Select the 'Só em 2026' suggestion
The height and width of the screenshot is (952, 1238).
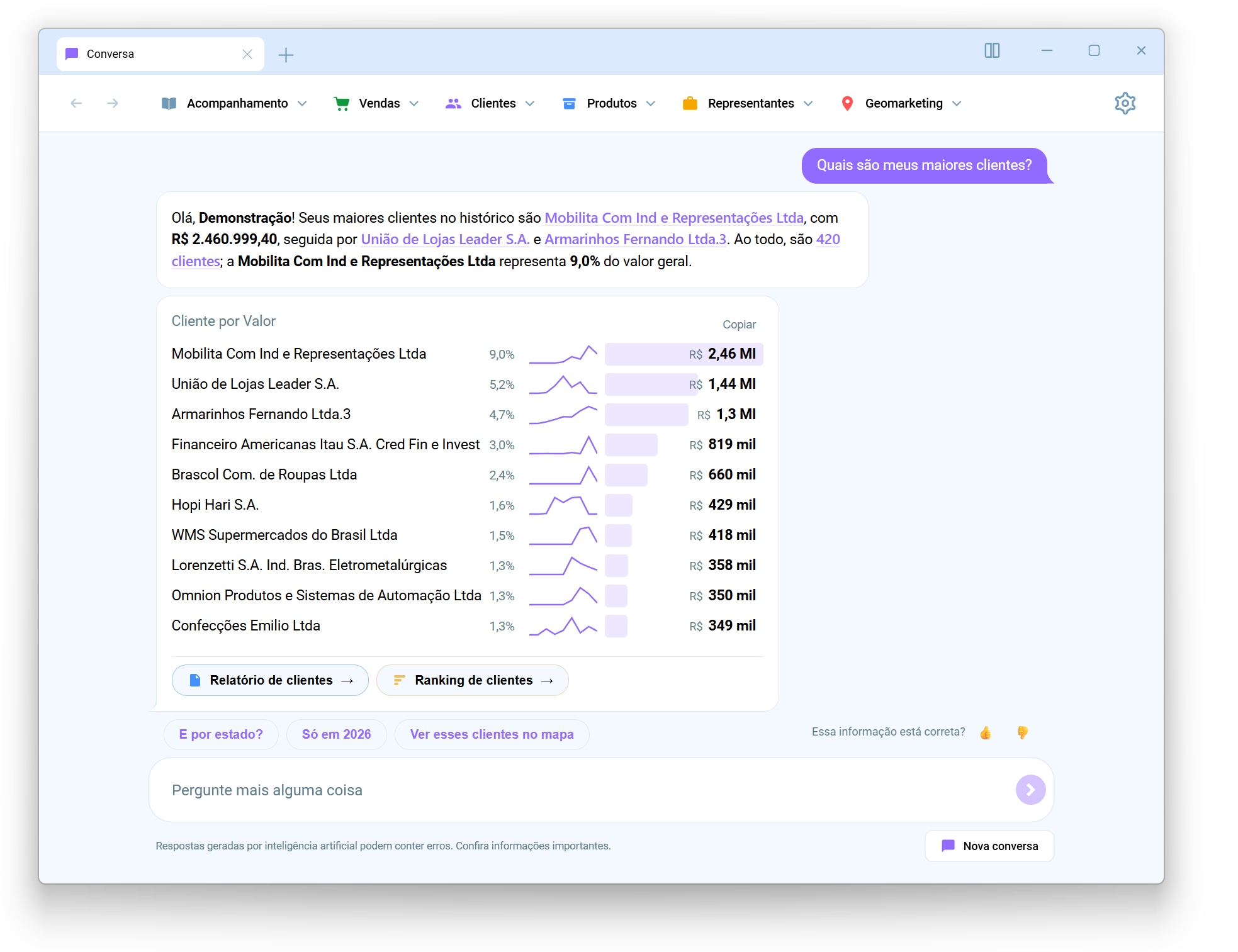click(x=337, y=734)
